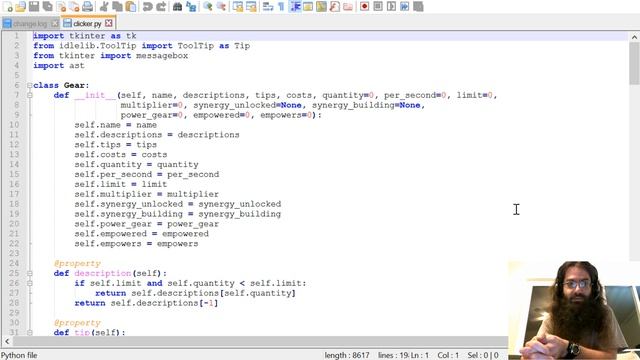Screen dimensions: 640x360
Task: Click 'self.multiplier = multiplier' line
Action: [147, 194]
